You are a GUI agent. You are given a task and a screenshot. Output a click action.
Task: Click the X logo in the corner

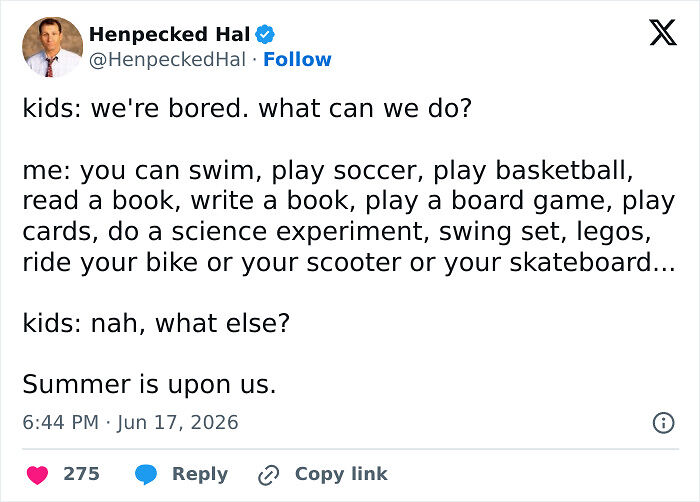pyautogui.click(x=663, y=32)
